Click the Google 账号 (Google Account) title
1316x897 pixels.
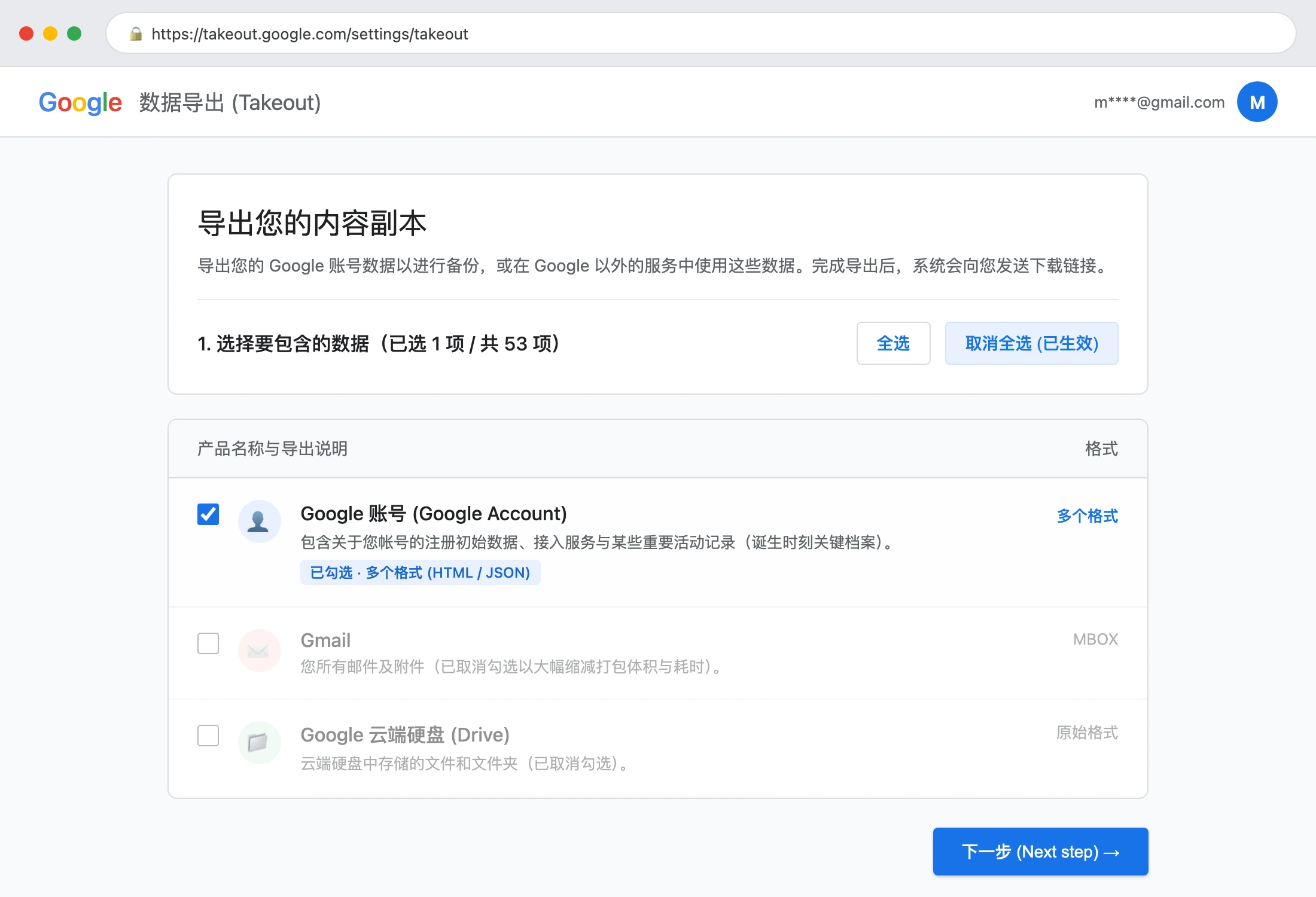pos(434,514)
